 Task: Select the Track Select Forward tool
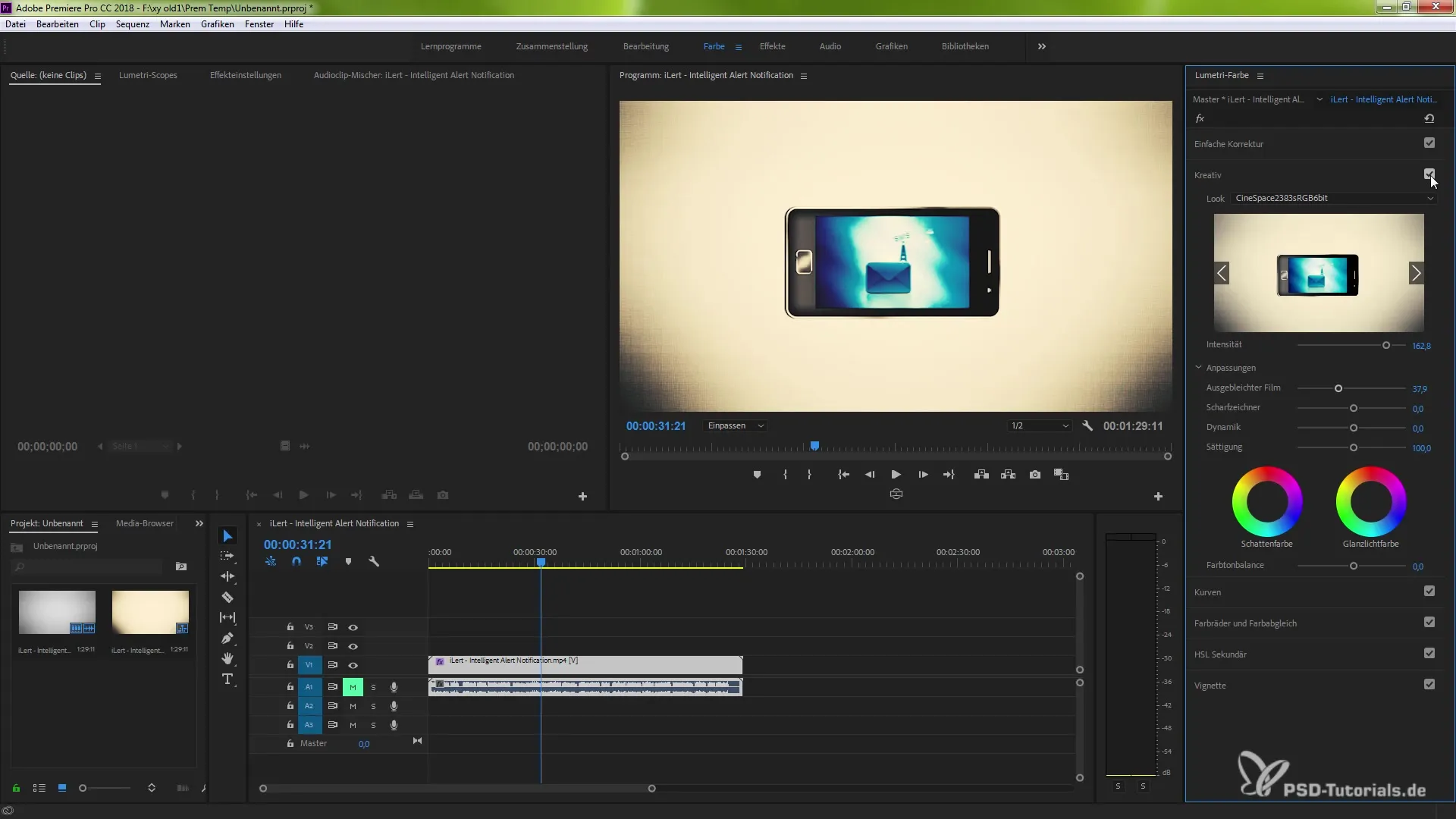227,556
